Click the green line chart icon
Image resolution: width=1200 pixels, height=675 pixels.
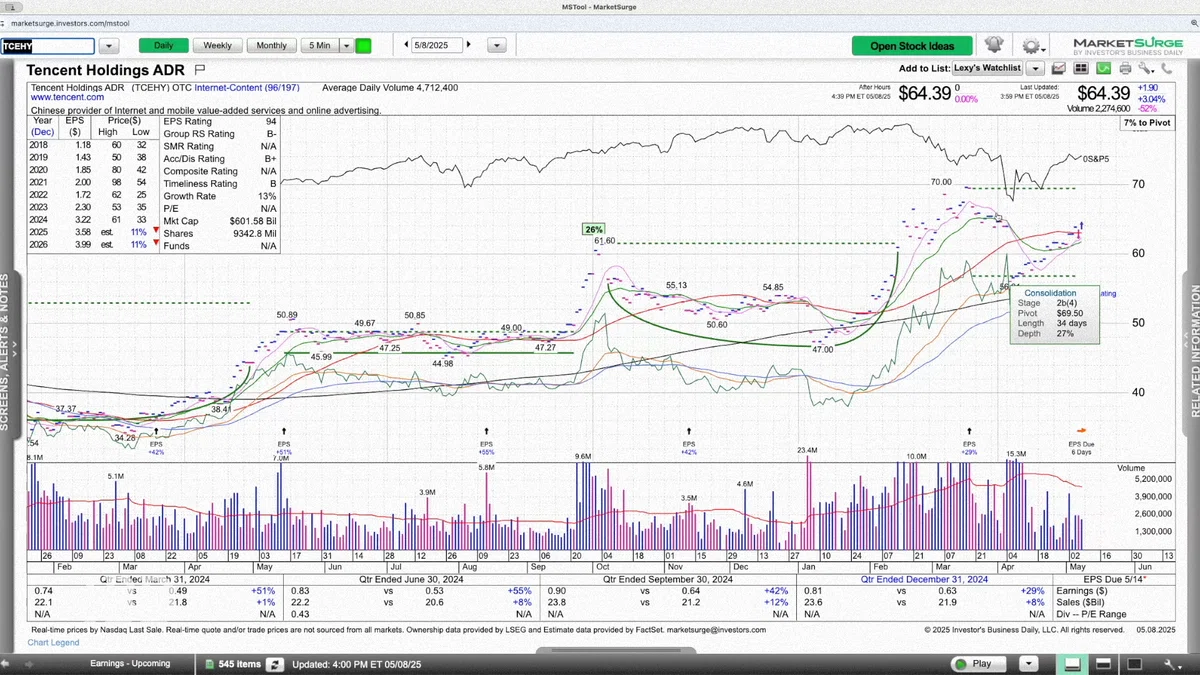click(x=1103, y=68)
